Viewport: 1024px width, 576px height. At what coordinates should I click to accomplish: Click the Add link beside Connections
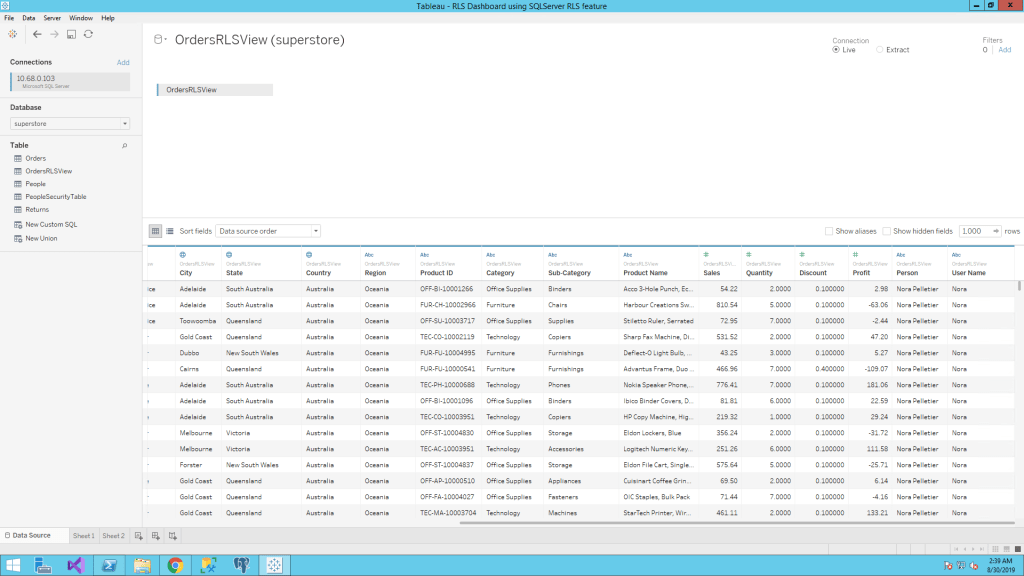point(123,62)
